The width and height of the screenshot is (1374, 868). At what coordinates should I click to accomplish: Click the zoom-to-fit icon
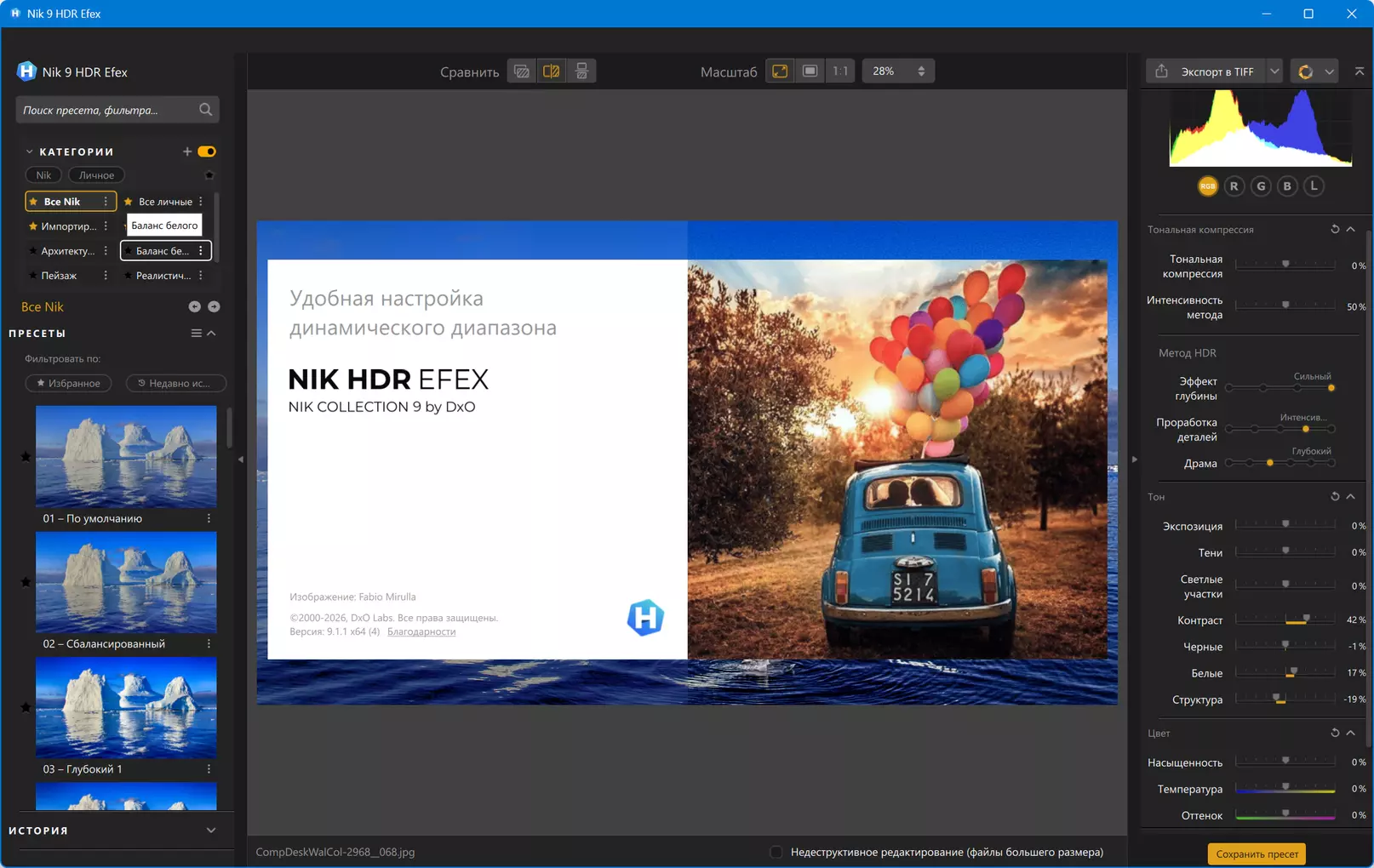pyautogui.click(x=780, y=71)
